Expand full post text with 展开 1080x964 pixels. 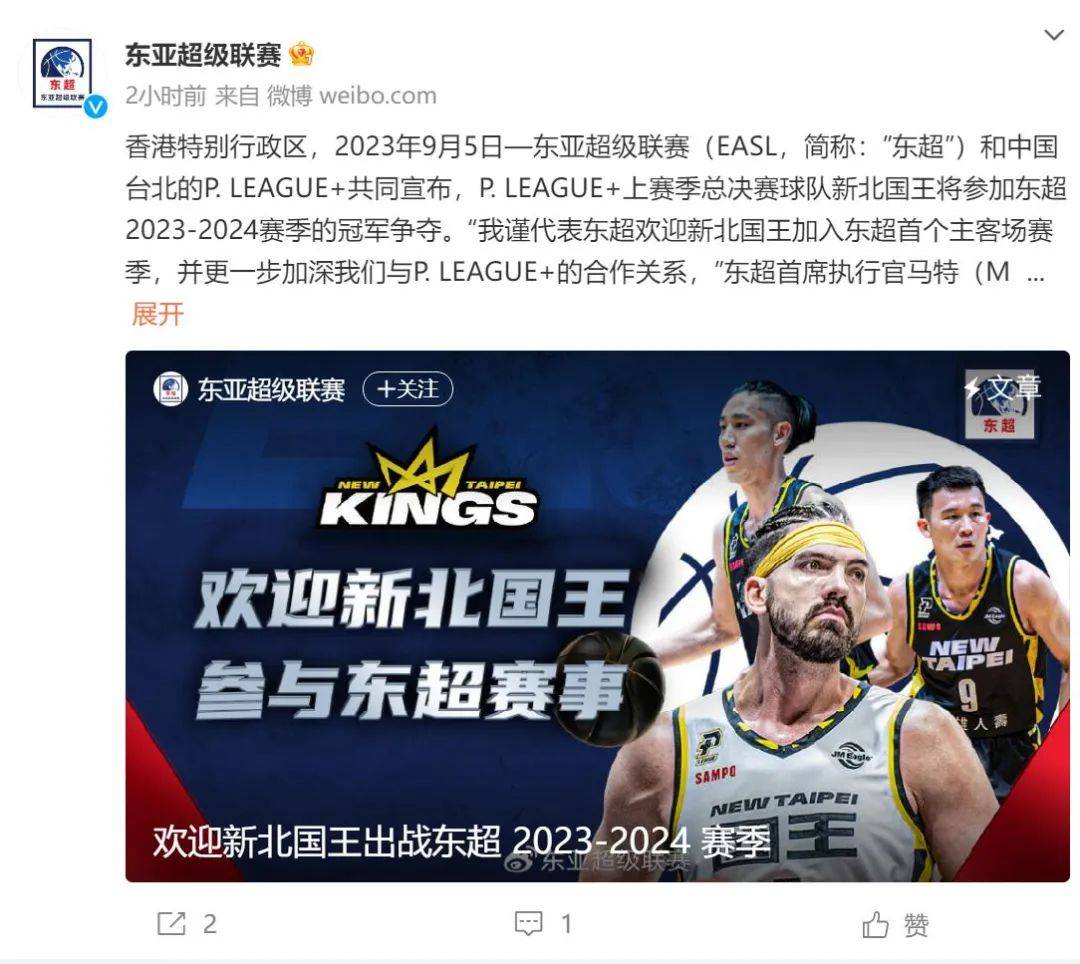(158, 314)
